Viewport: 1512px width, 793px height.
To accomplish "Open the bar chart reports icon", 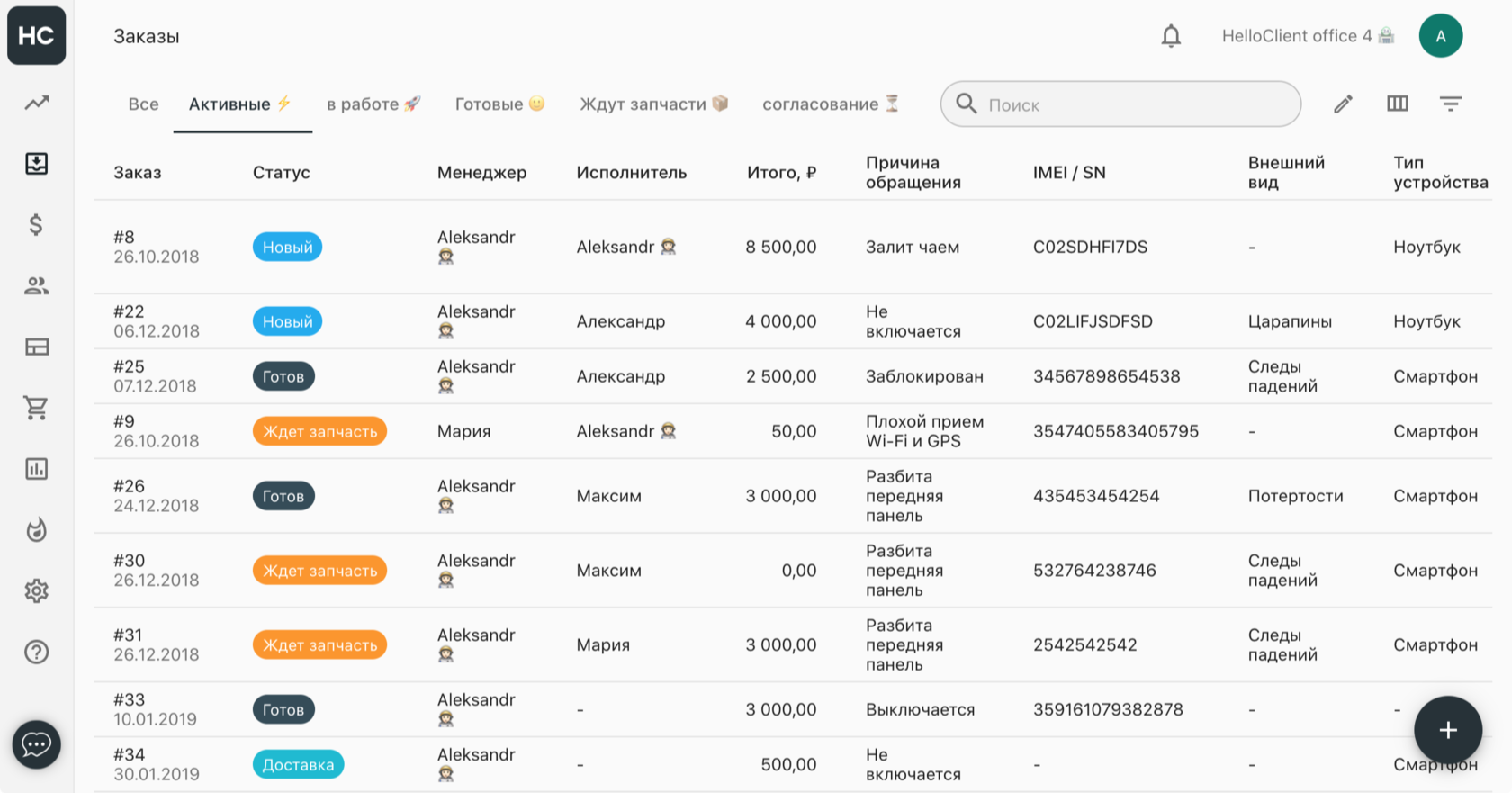I will (36, 469).
